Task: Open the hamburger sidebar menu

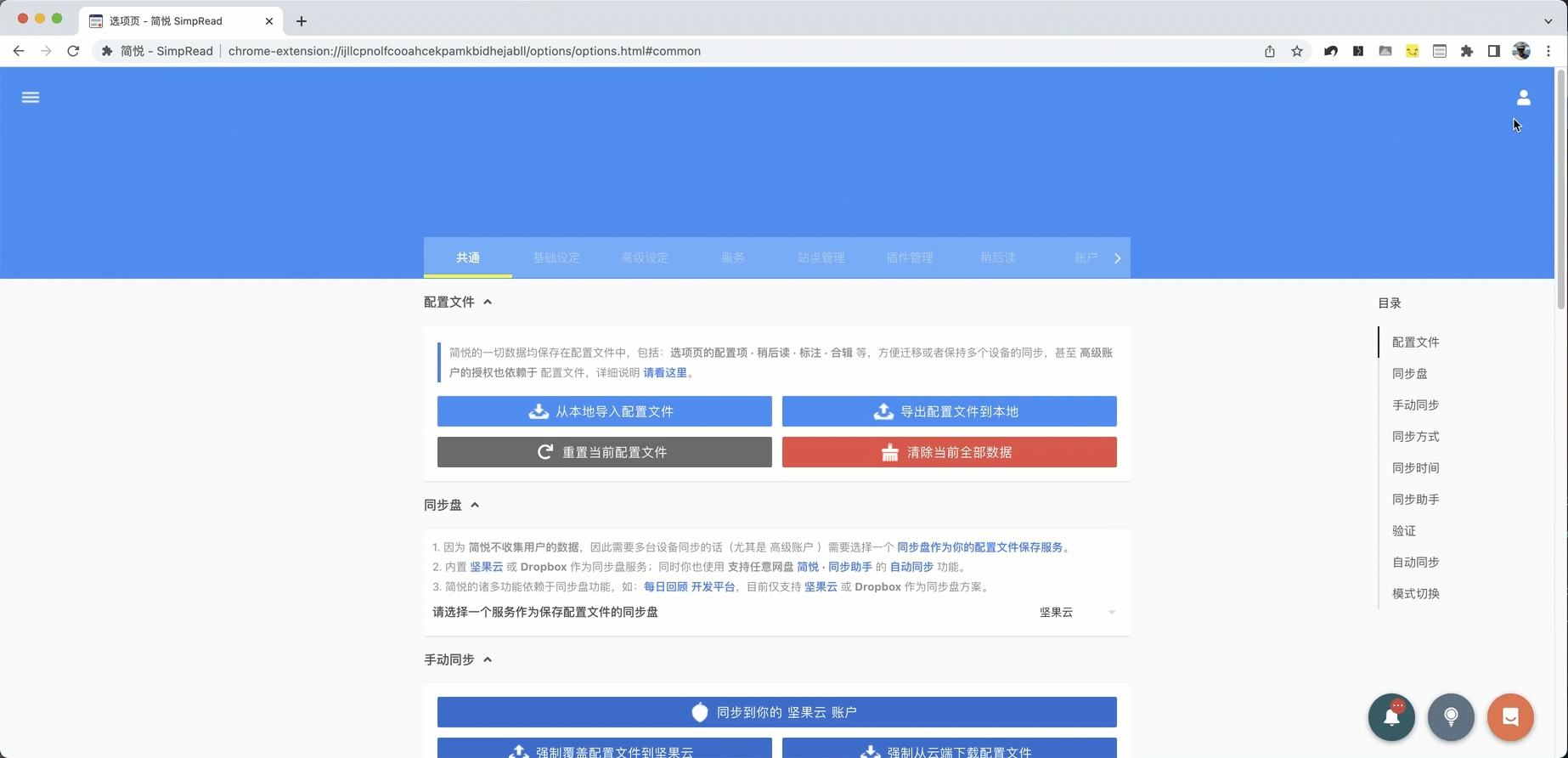Action: (x=31, y=98)
